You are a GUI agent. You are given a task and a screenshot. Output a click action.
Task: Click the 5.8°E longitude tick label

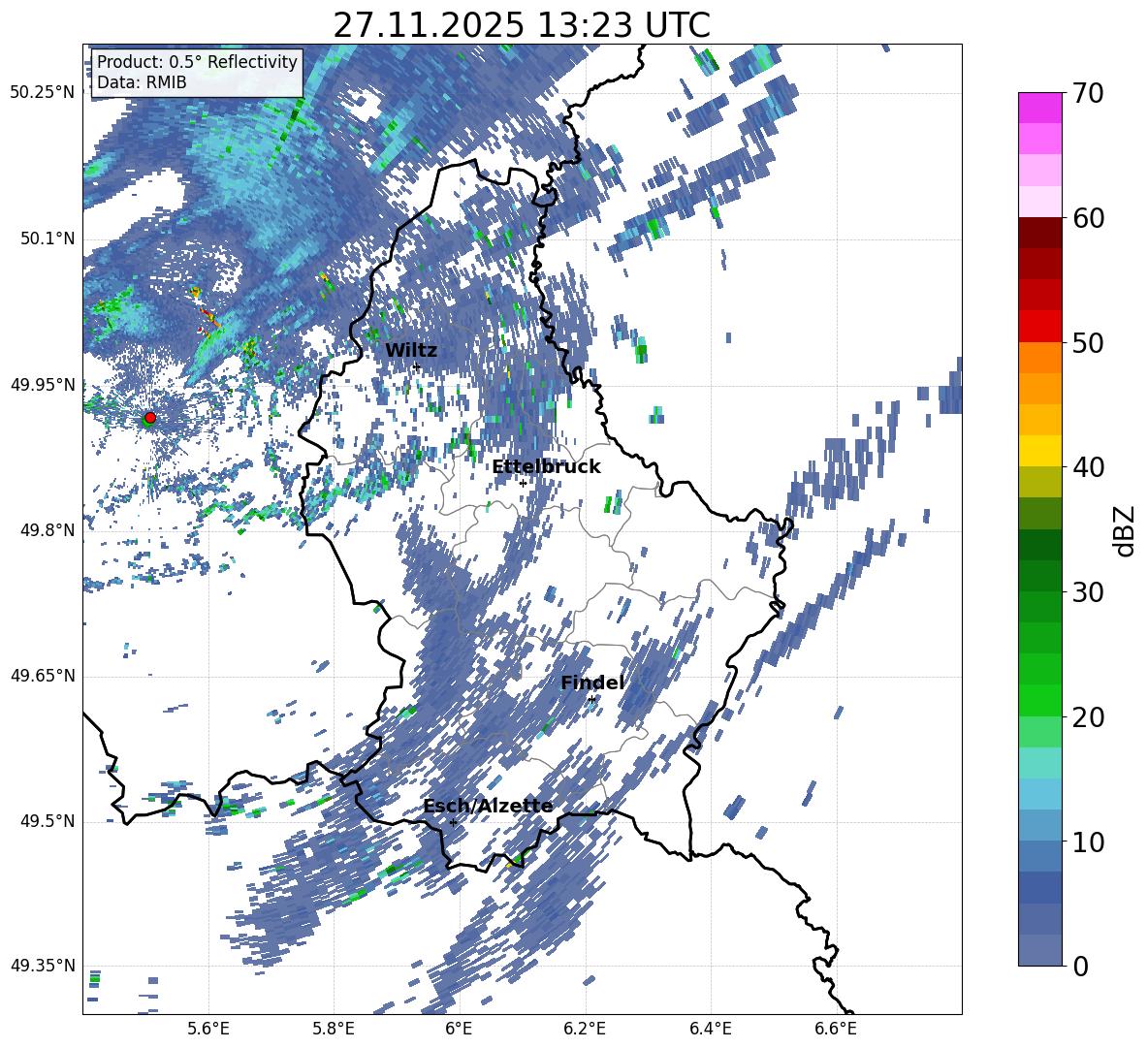pyautogui.click(x=334, y=1029)
